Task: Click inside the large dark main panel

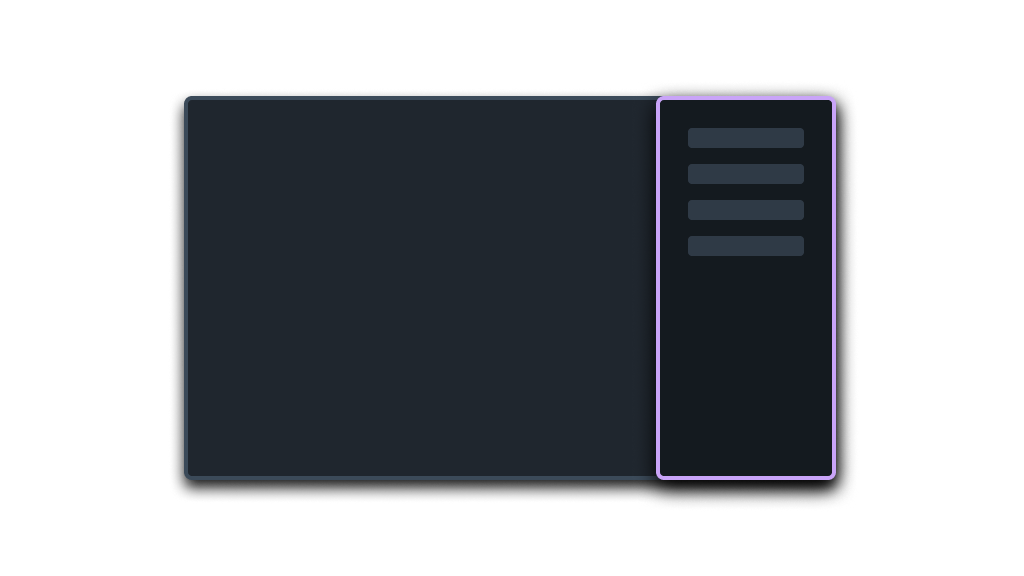Action: [420, 288]
